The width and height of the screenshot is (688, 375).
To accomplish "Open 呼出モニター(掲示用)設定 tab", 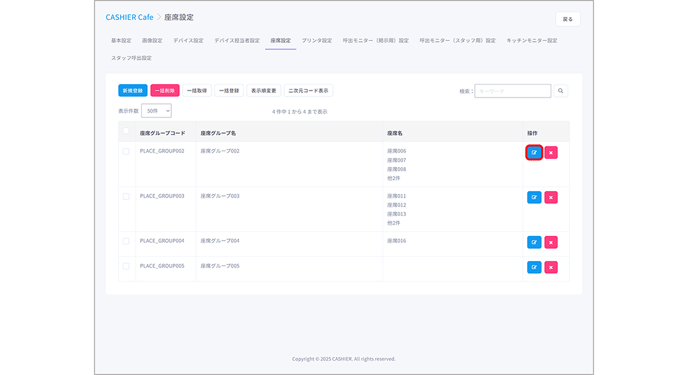I will tap(376, 40).
